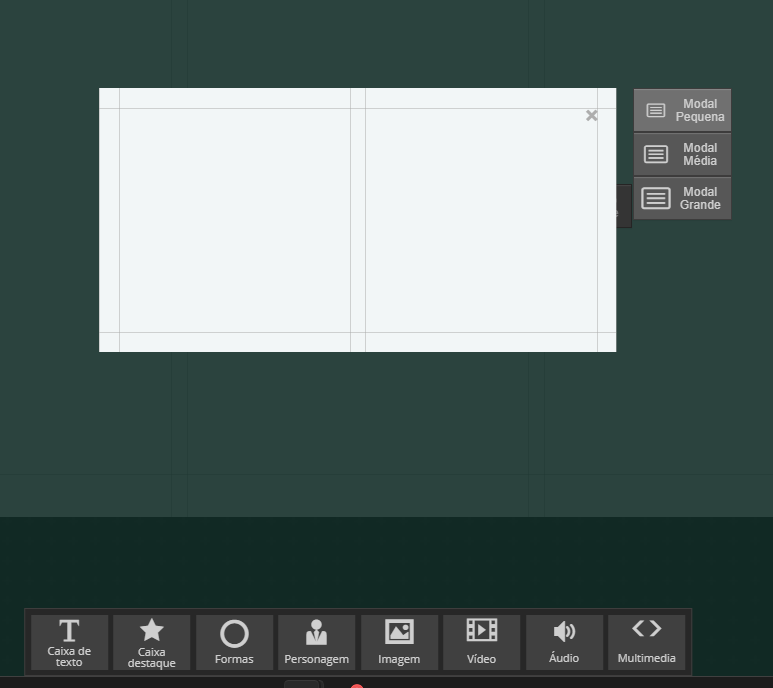
Task: Close the white modal with the X
Action: (592, 116)
